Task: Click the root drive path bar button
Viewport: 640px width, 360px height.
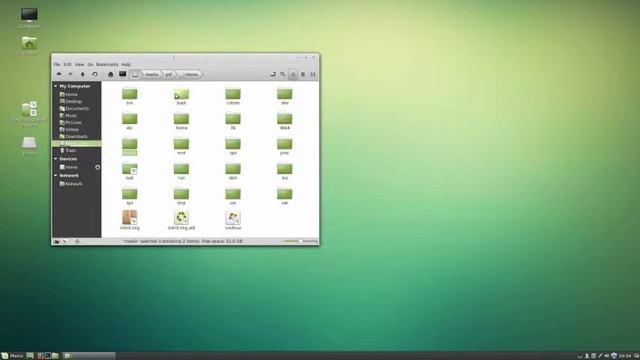Action: (136, 74)
